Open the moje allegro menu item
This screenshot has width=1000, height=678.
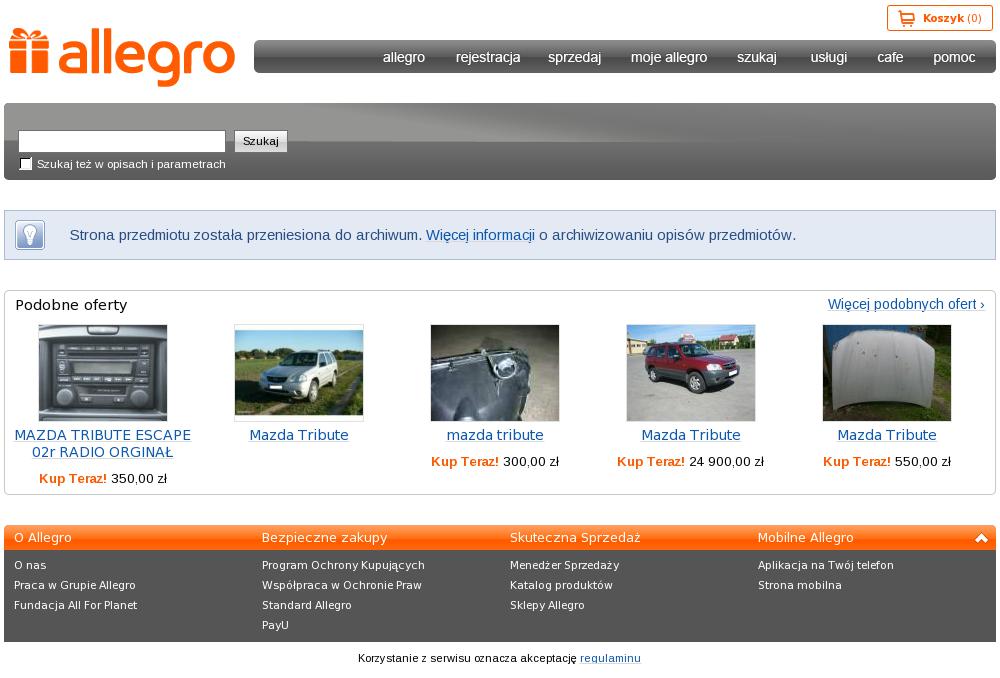(669, 57)
